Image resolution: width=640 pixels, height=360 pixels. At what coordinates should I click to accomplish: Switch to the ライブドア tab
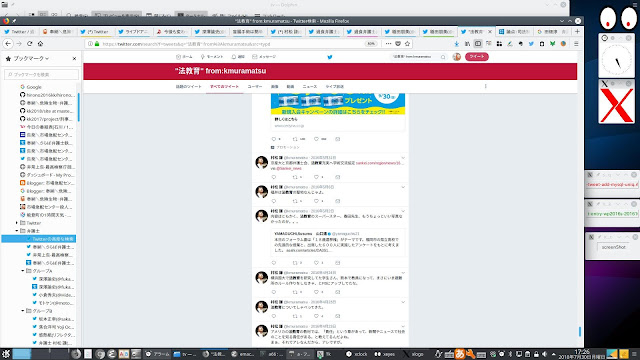click(133, 31)
